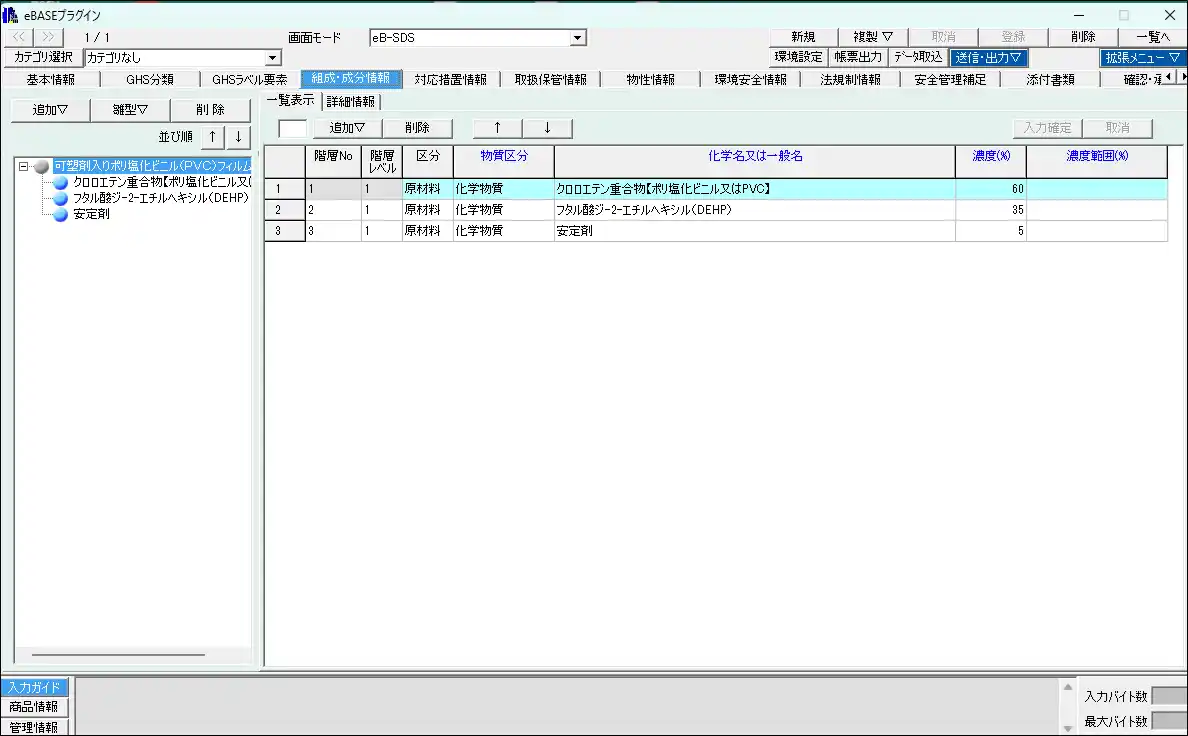
Task: Expand the 送信・出力 dropdown menu
Action: click(988, 58)
